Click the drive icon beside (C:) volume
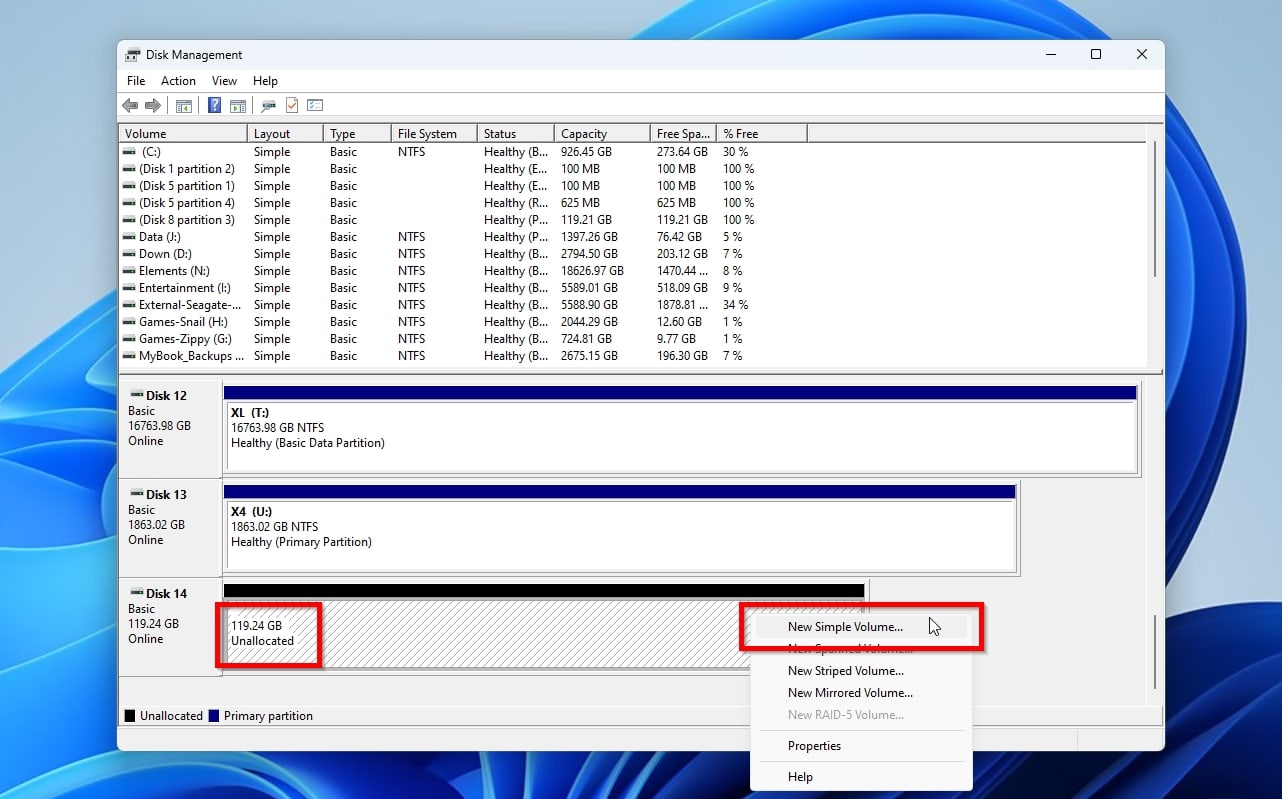 (x=130, y=152)
